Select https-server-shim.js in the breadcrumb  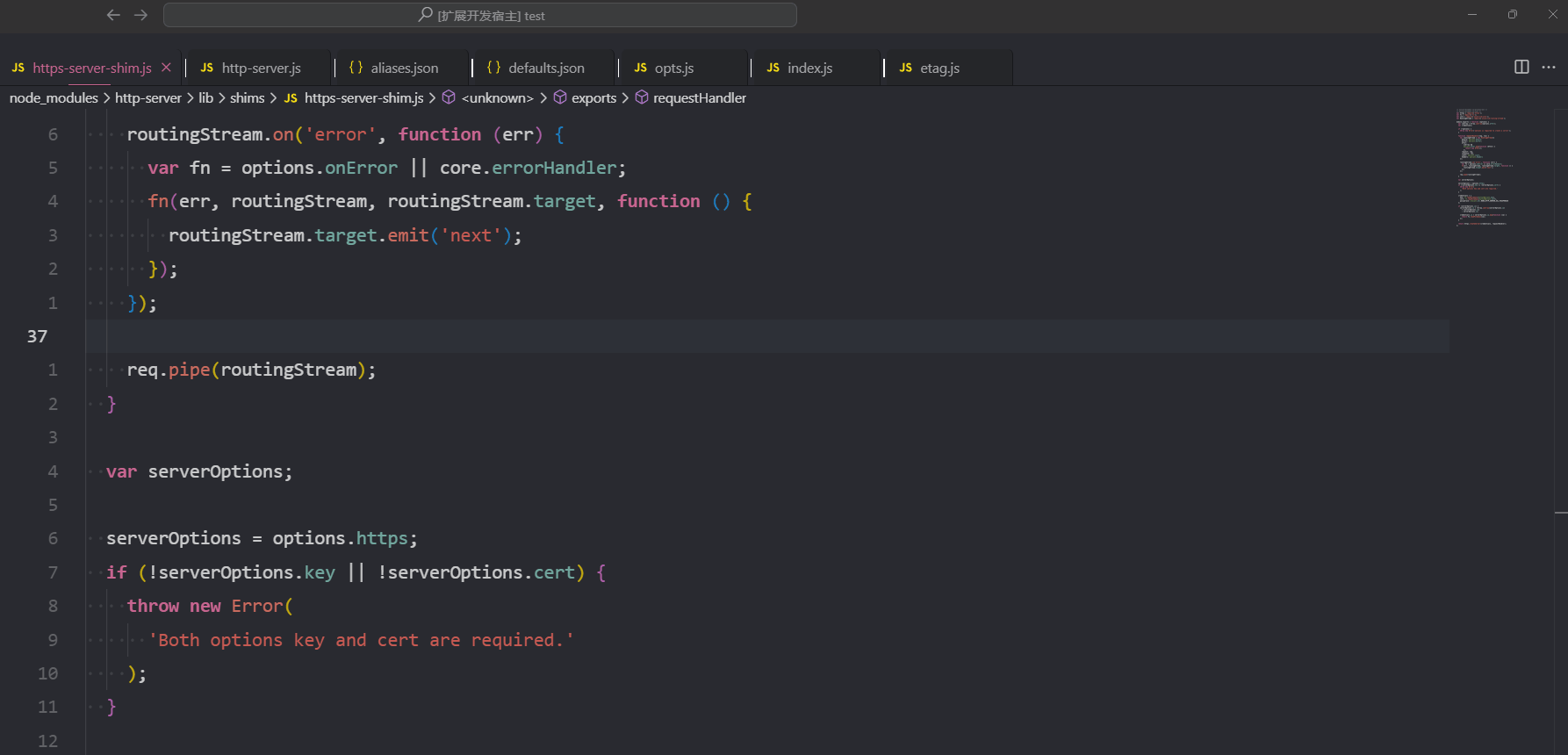pyautogui.click(x=364, y=97)
